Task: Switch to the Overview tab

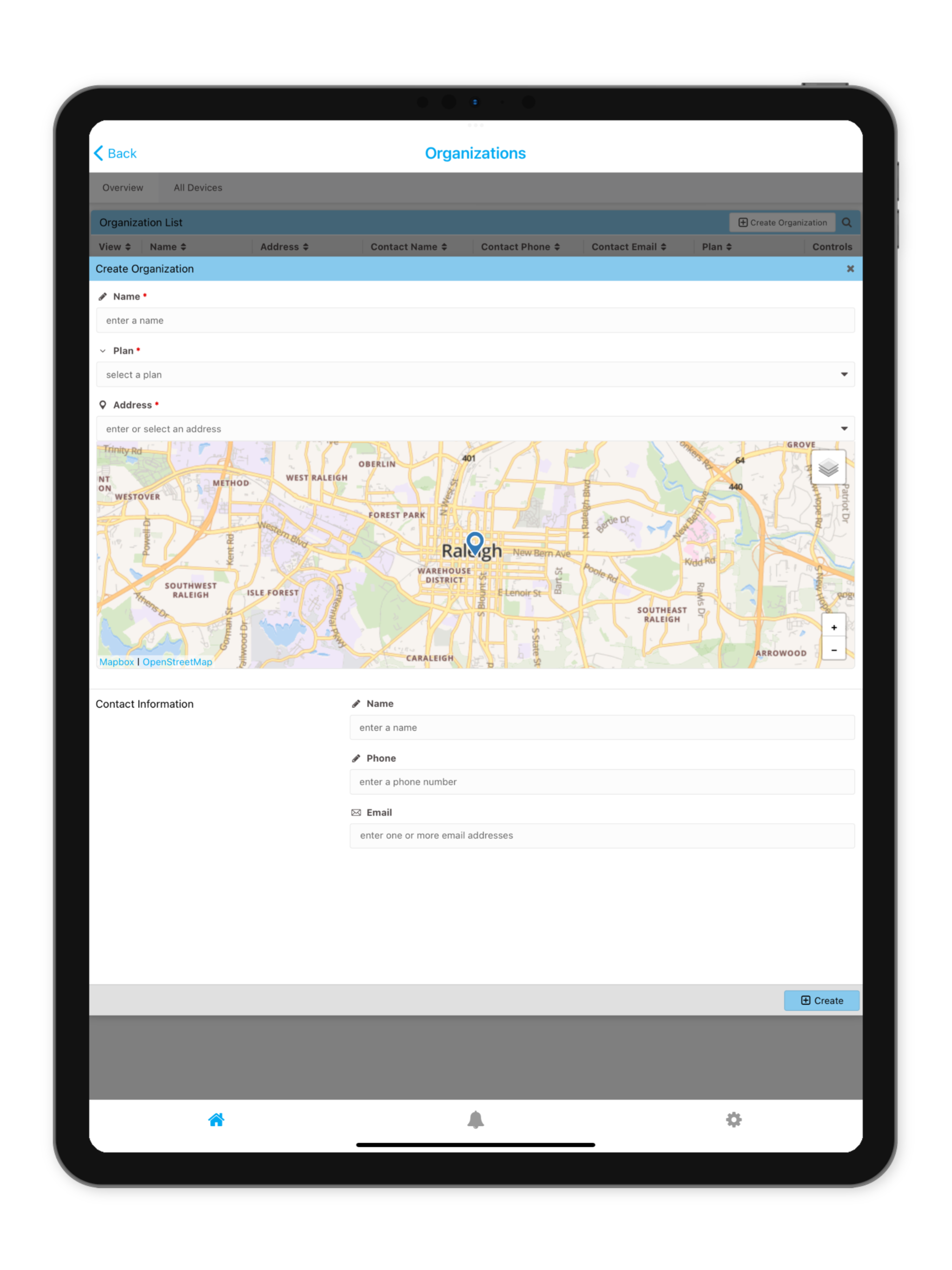Action: pyautogui.click(x=123, y=188)
